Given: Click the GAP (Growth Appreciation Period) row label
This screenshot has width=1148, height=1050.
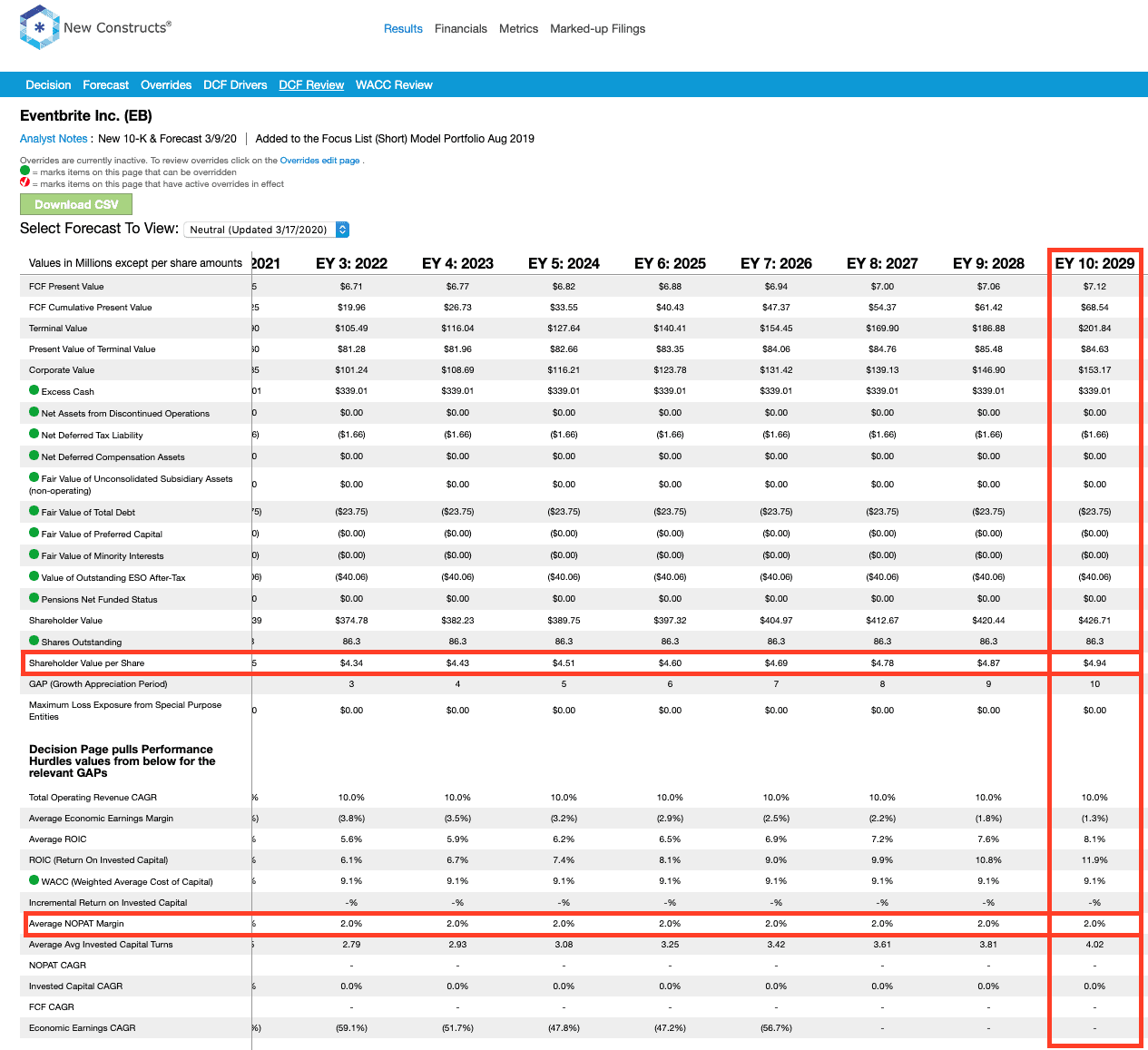Looking at the screenshot, I should [x=98, y=683].
